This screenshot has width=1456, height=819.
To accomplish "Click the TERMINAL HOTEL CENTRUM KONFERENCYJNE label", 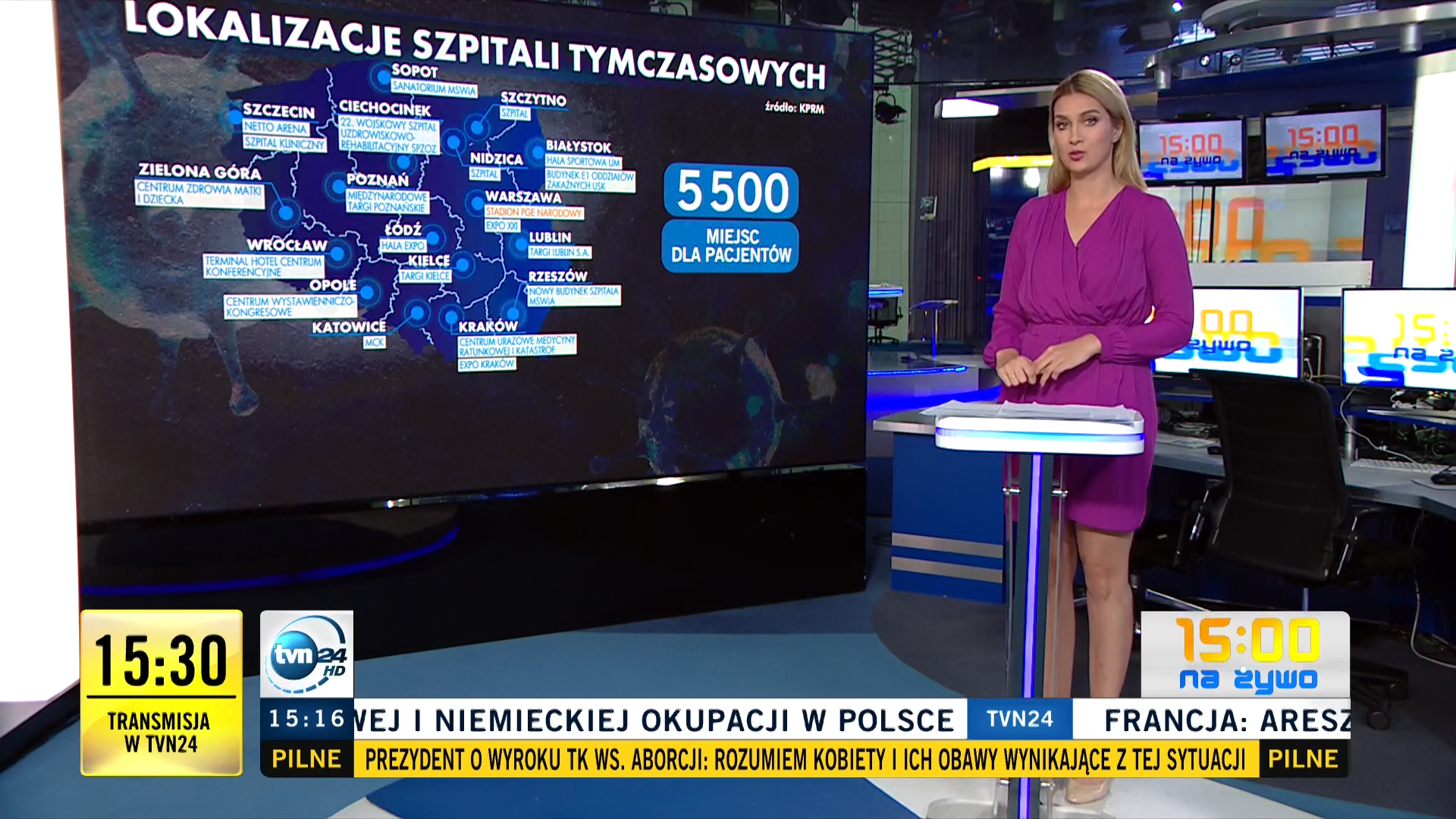I will 264,266.
